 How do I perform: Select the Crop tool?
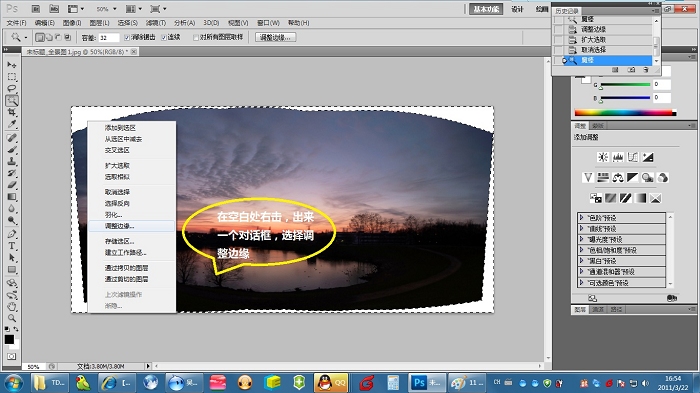(x=12, y=113)
